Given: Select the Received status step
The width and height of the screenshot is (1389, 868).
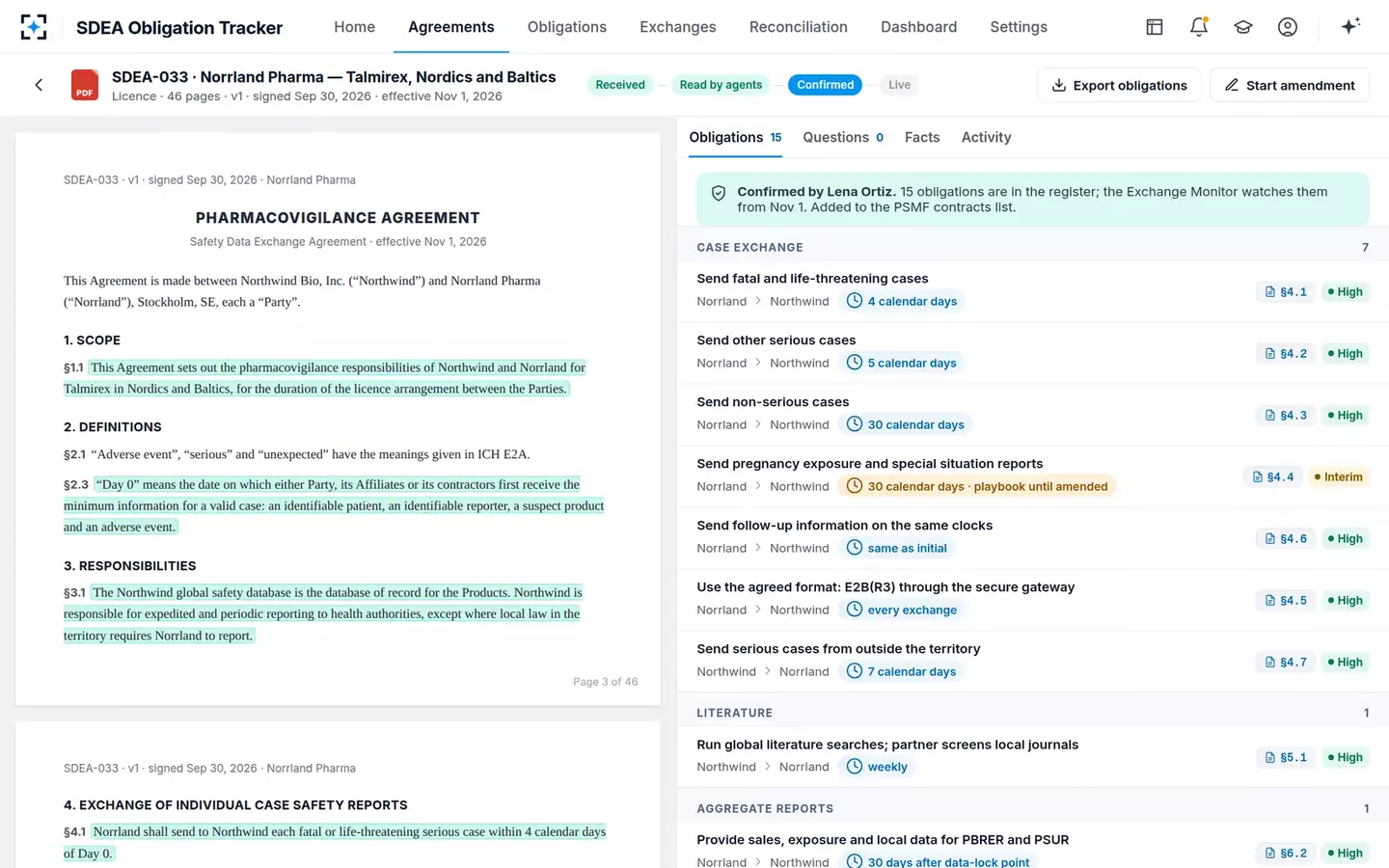Looking at the screenshot, I should click(620, 85).
